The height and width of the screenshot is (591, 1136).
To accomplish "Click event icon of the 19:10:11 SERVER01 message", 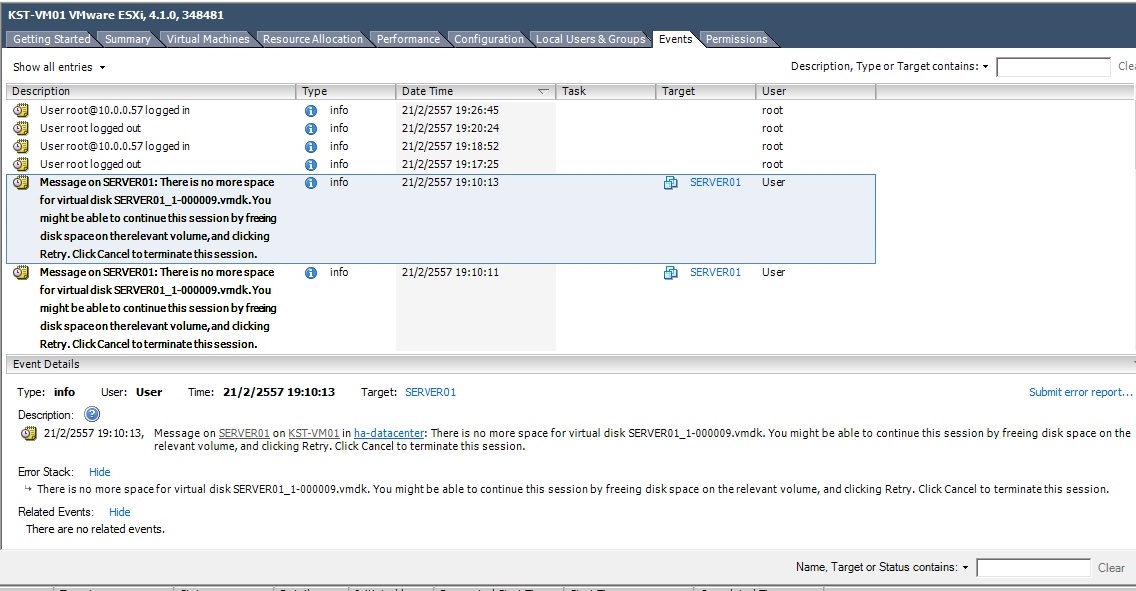I will (x=22, y=272).
